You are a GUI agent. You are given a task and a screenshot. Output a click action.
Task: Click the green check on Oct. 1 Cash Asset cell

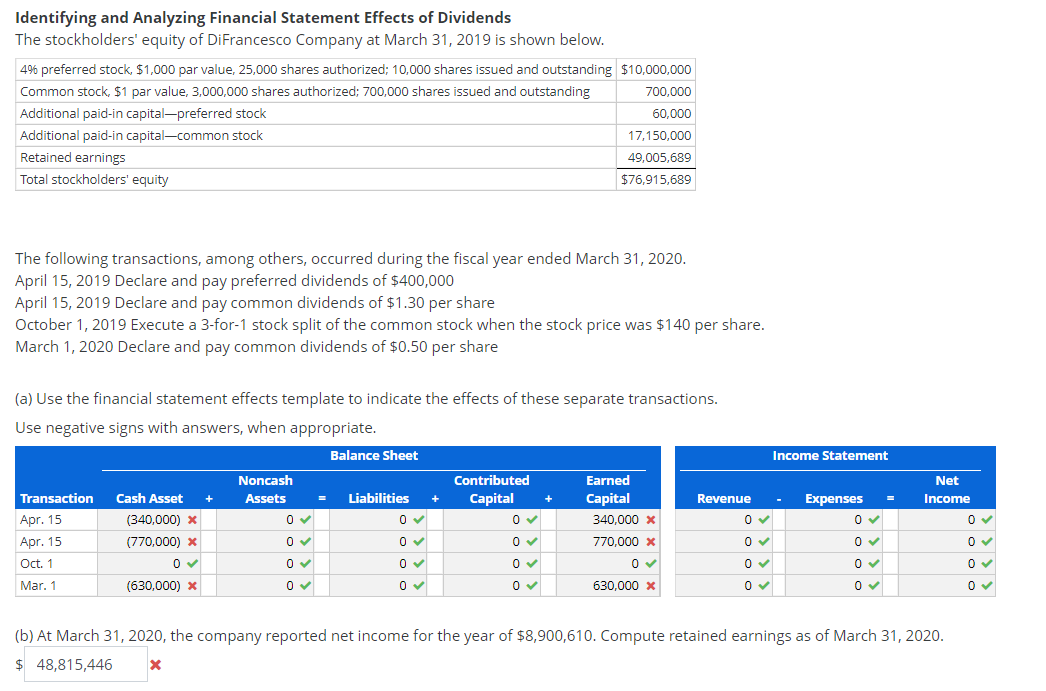coord(191,563)
